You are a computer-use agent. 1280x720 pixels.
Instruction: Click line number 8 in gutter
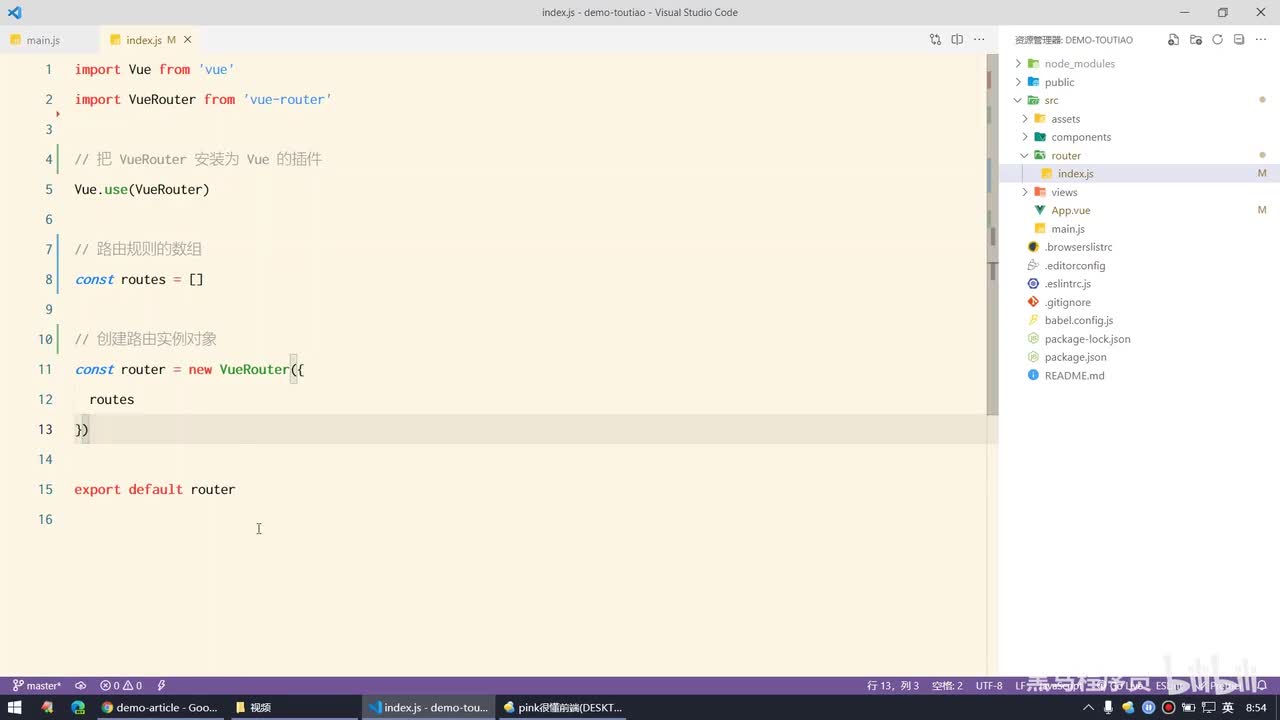(x=48, y=279)
